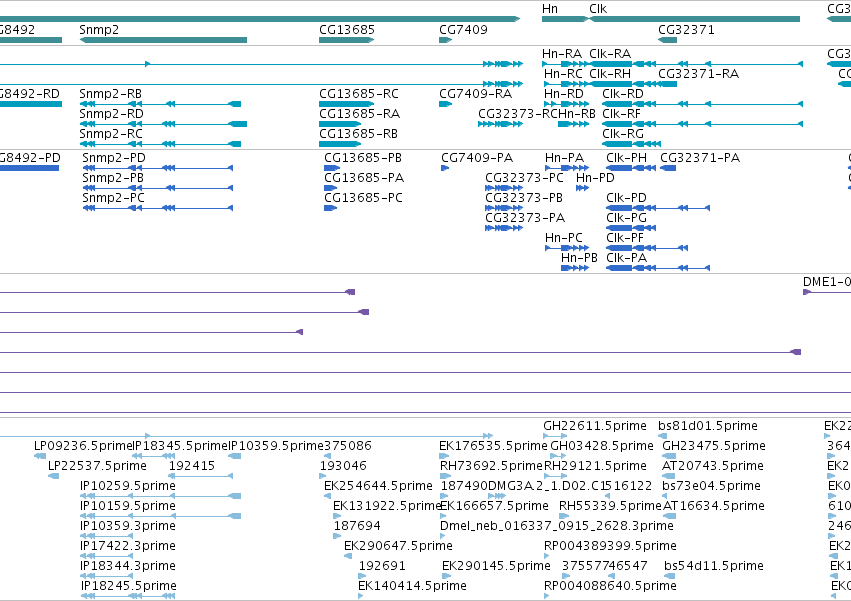Image resolution: width=851 pixels, height=601 pixels.
Task: Click the Hn-RA transcript label
Action: click(x=562, y=54)
